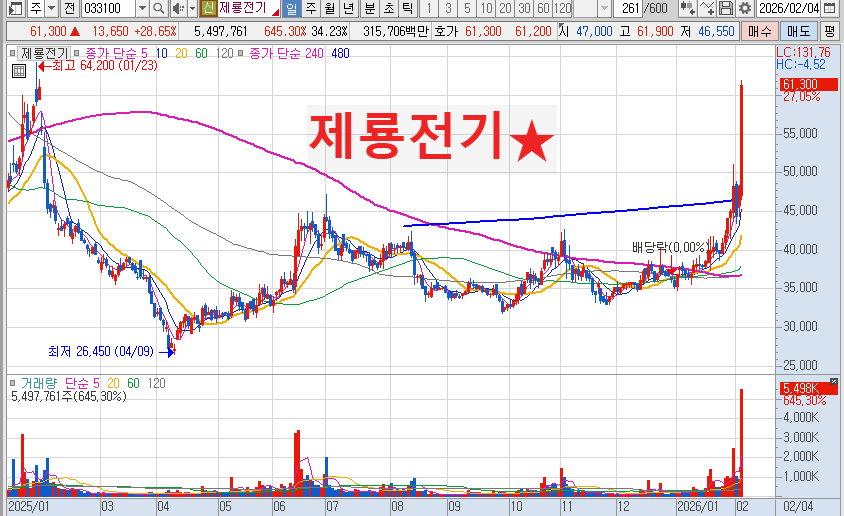Switch to yearly 년 chart period
Screen dimensions: 844x516
click(348, 8)
